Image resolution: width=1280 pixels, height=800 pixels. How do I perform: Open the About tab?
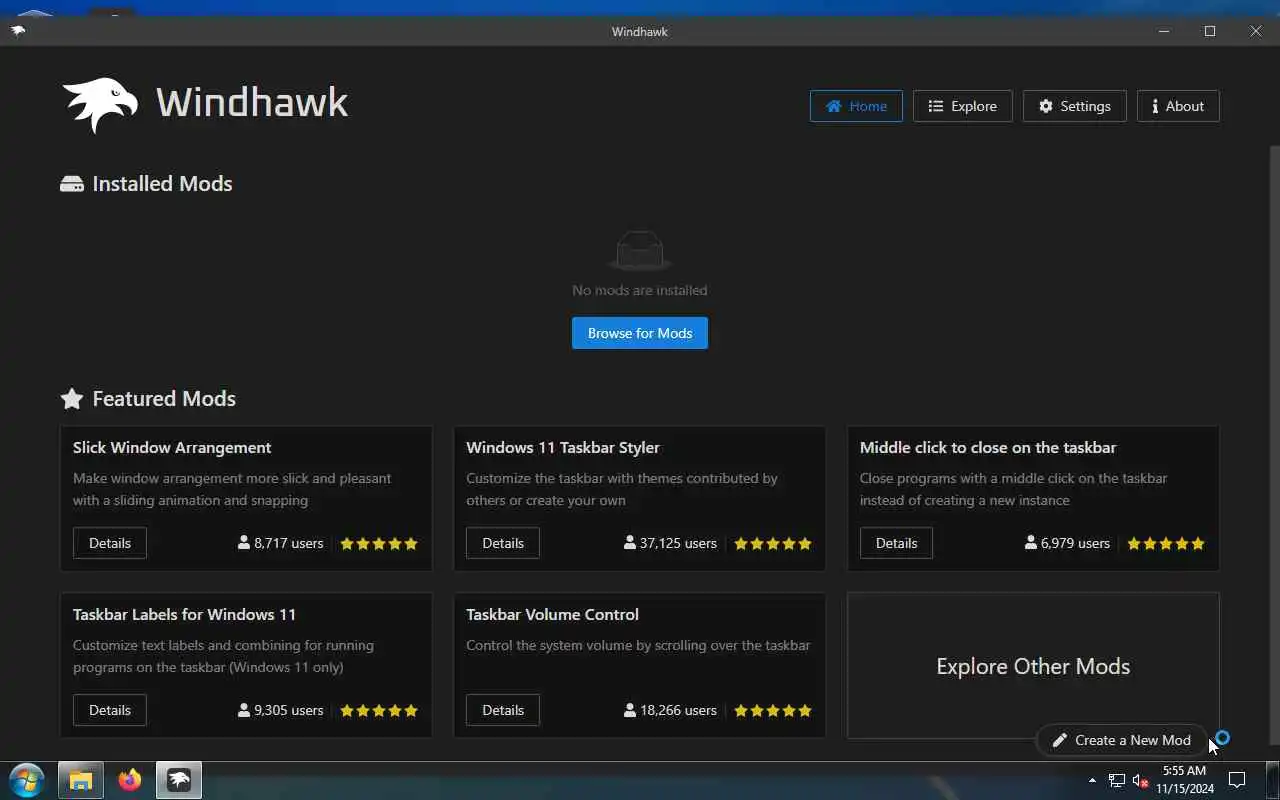click(1178, 106)
